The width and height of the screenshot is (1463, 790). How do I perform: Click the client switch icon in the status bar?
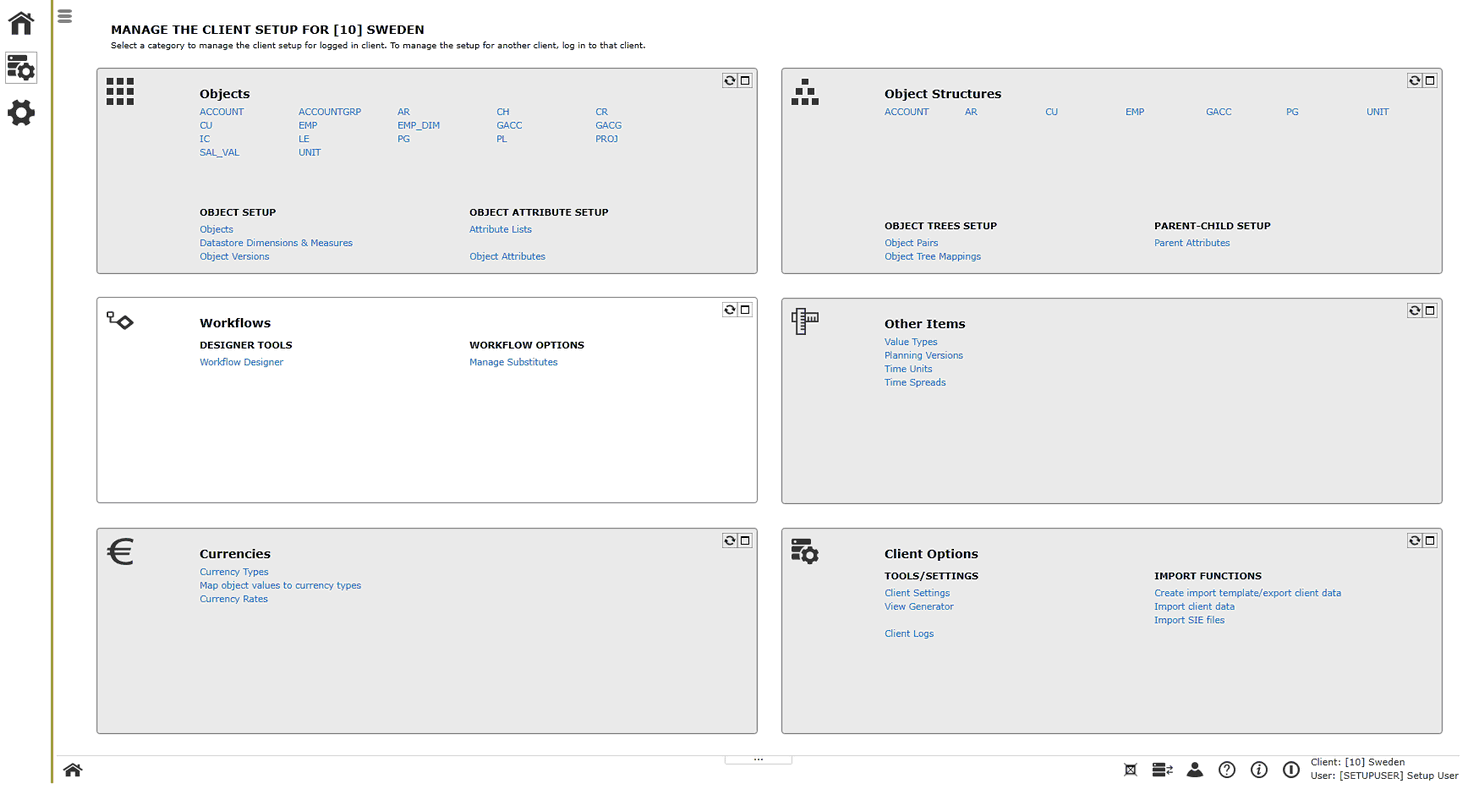[x=1161, y=769]
